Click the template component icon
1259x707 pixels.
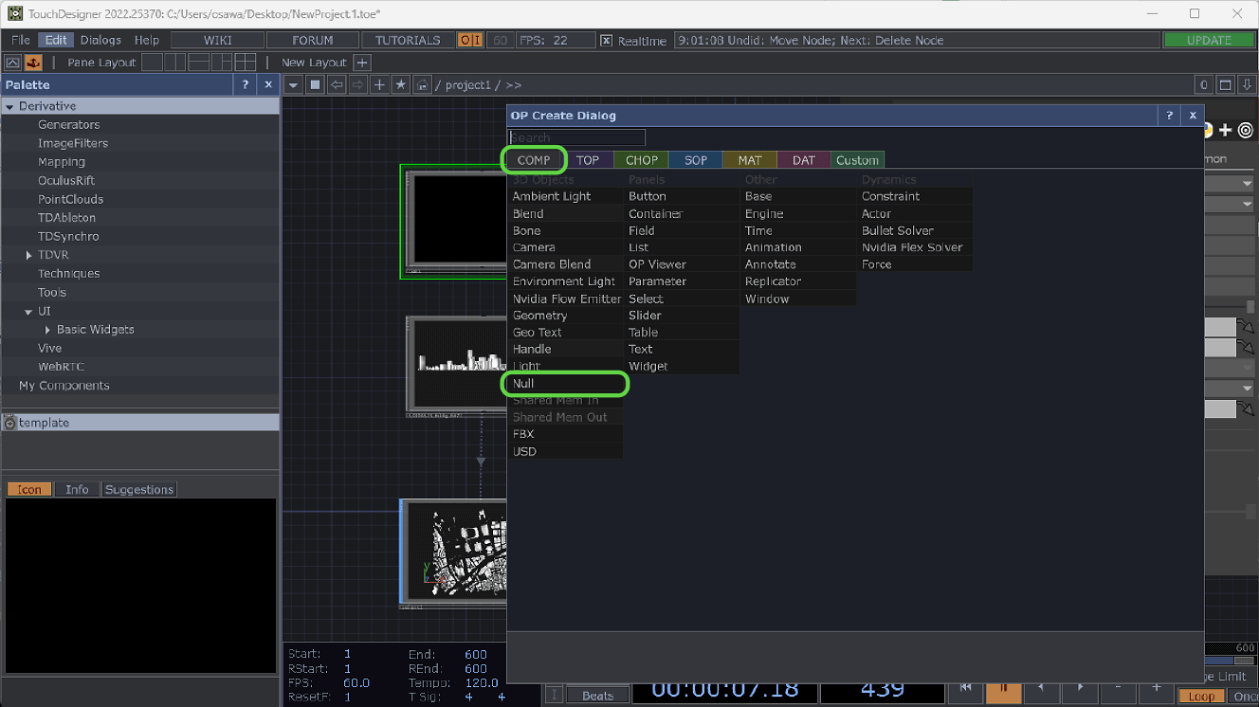coord(10,423)
